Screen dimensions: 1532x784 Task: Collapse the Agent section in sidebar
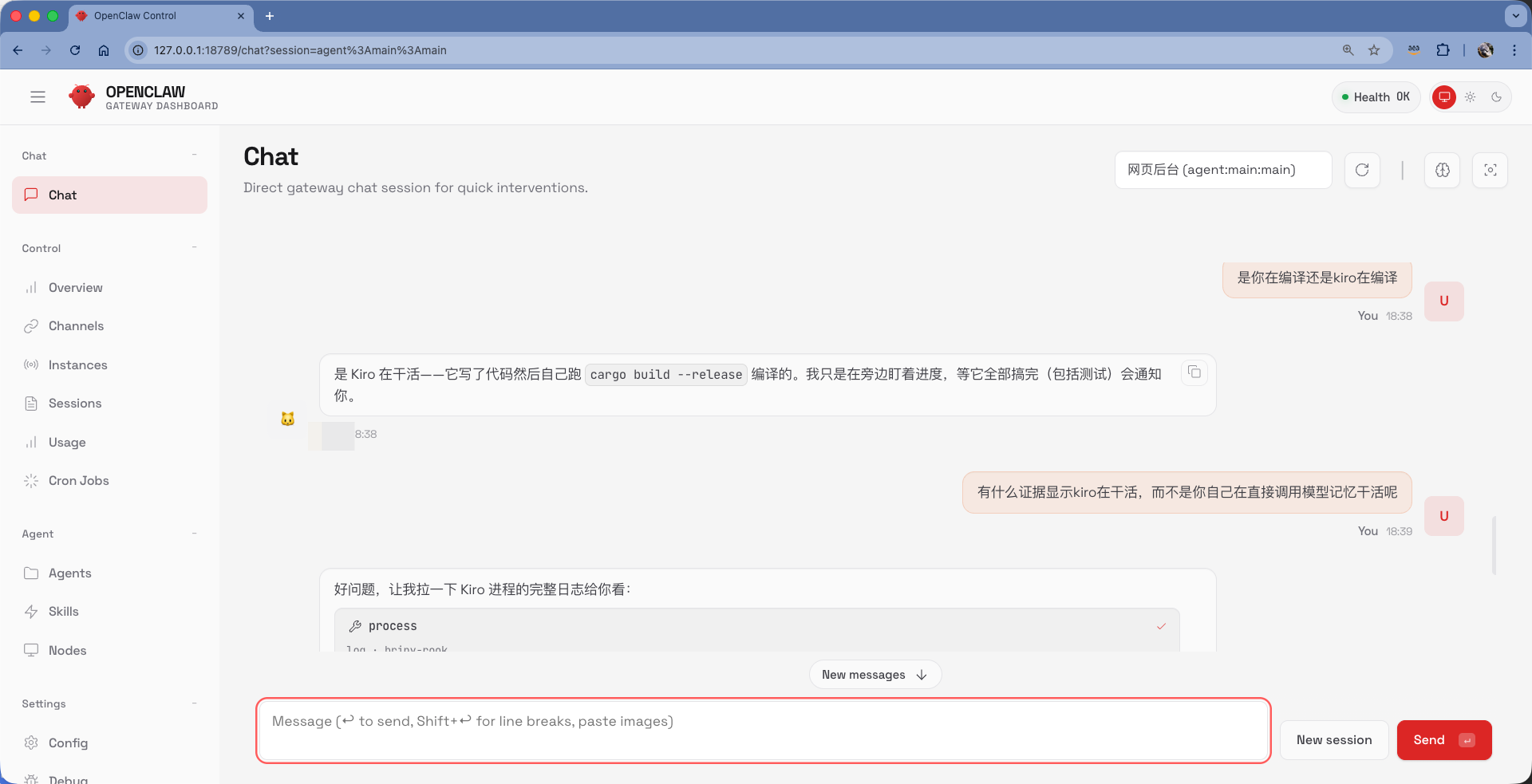click(x=194, y=534)
